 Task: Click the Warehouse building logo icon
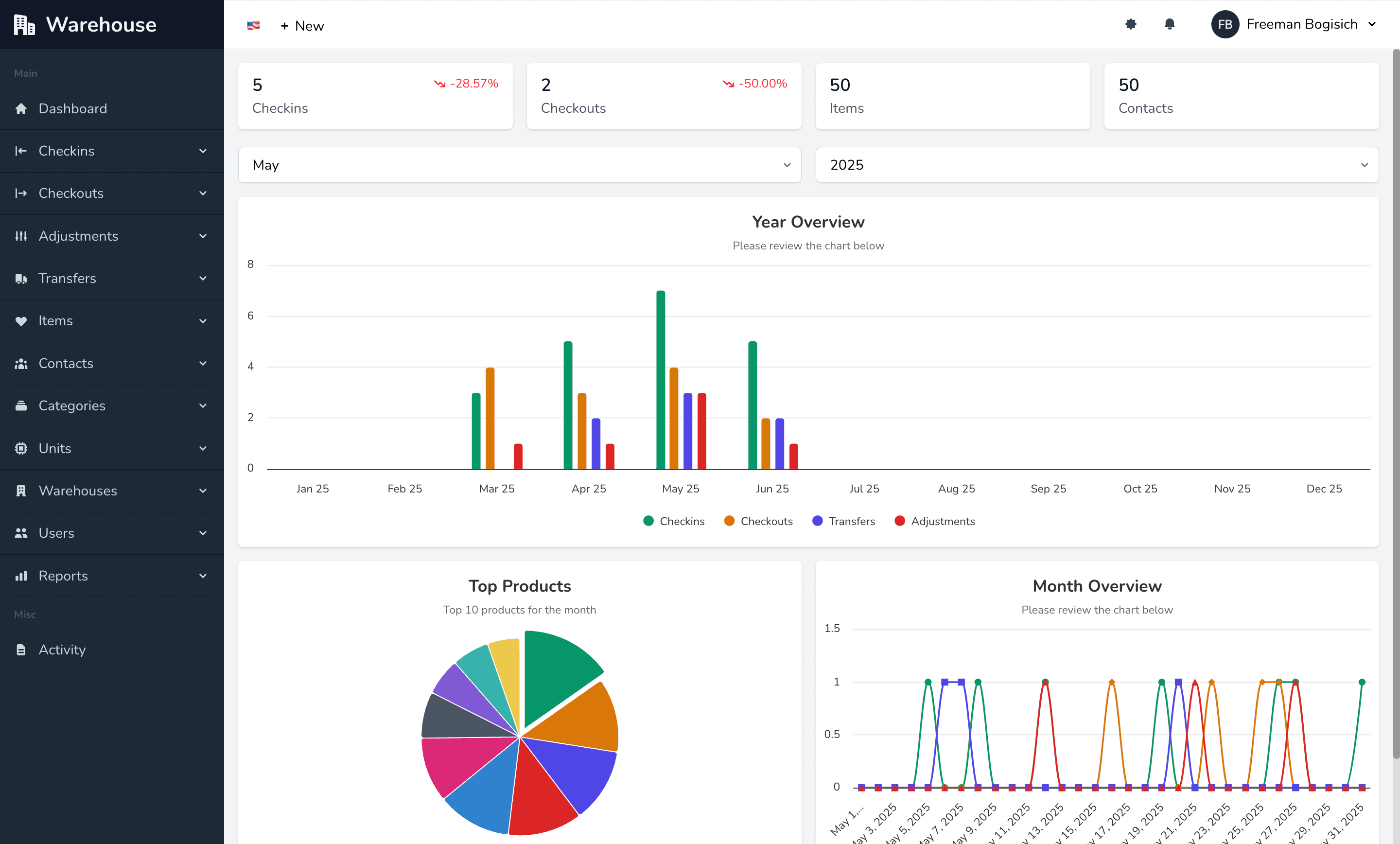click(24, 24)
